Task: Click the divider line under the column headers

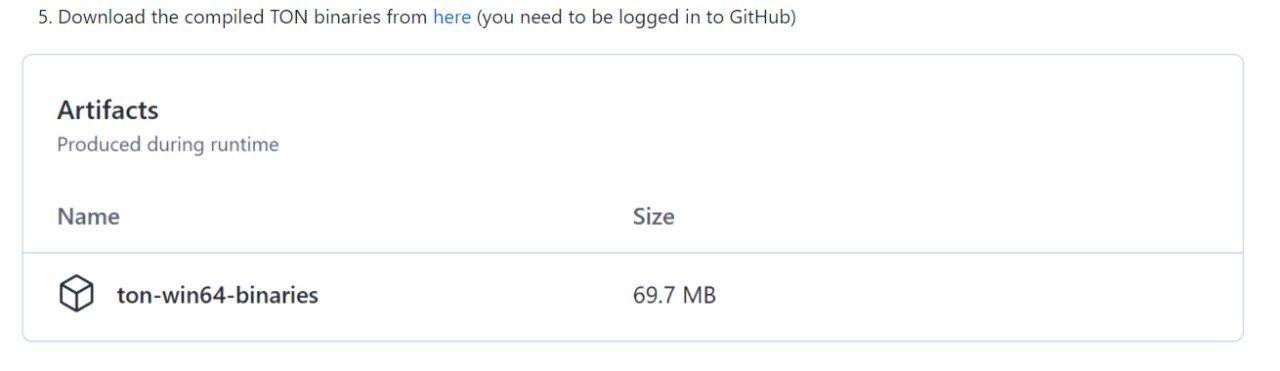Action: (x=632, y=253)
